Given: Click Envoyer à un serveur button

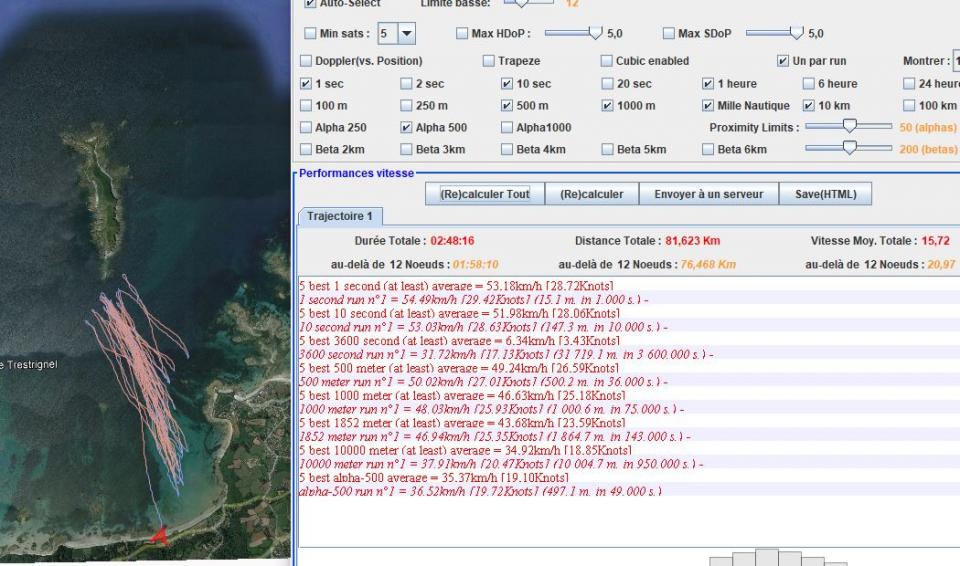Looking at the screenshot, I should pyautogui.click(x=709, y=194).
